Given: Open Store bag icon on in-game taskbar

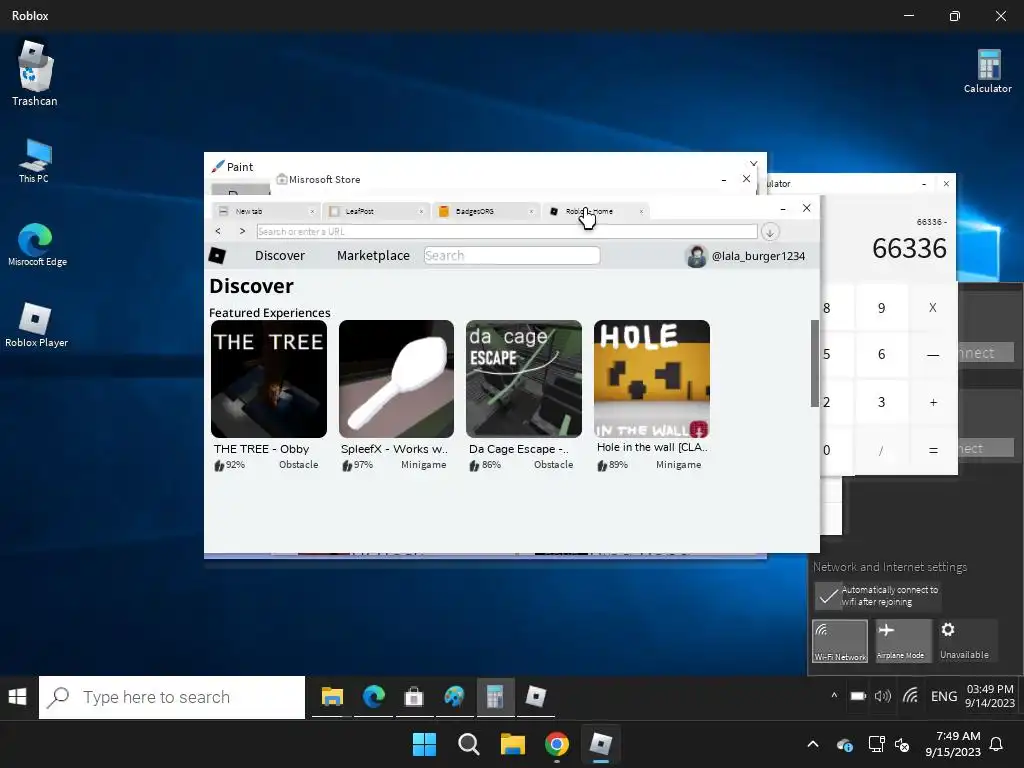Looking at the screenshot, I should click(414, 697).
